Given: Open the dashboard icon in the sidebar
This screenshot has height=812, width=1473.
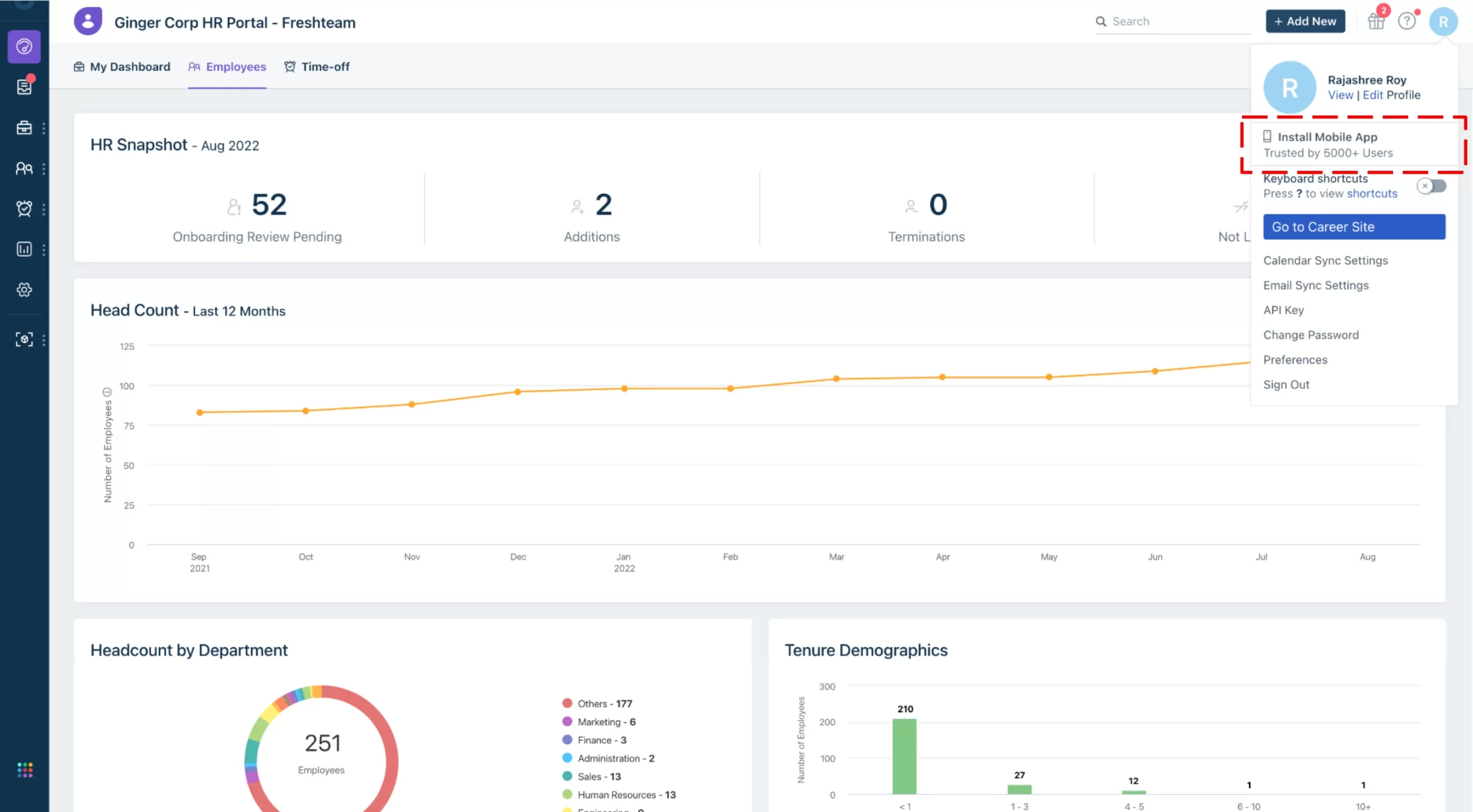Looking at the screenshot, I should (24, 47).
